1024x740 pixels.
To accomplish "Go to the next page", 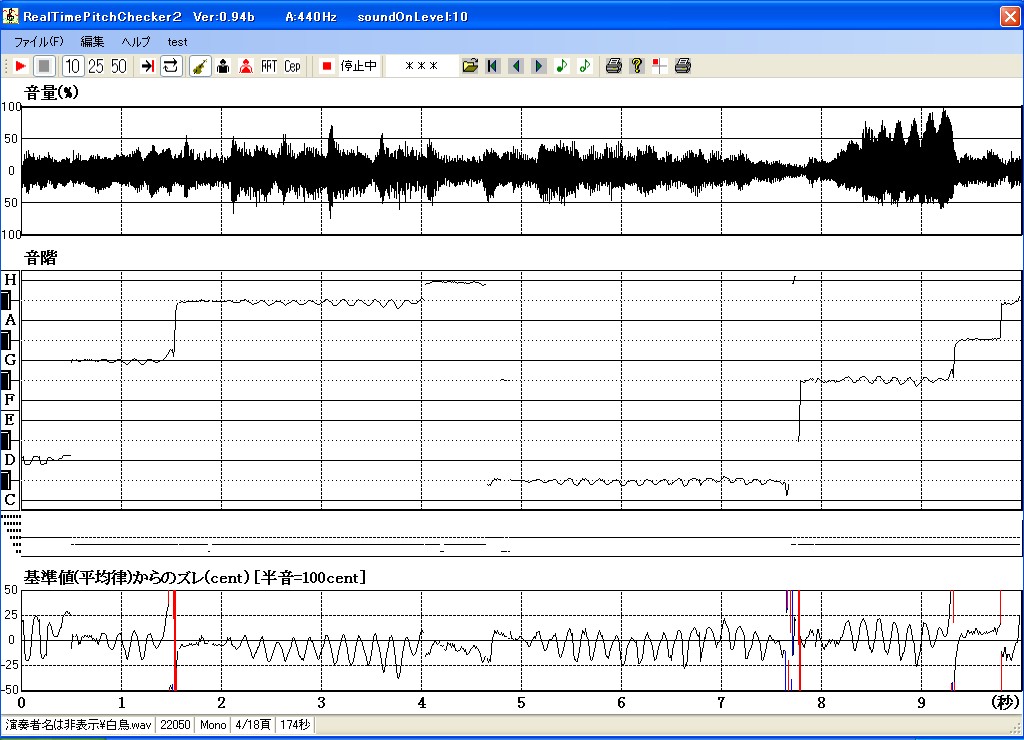I will click(539, 66).
